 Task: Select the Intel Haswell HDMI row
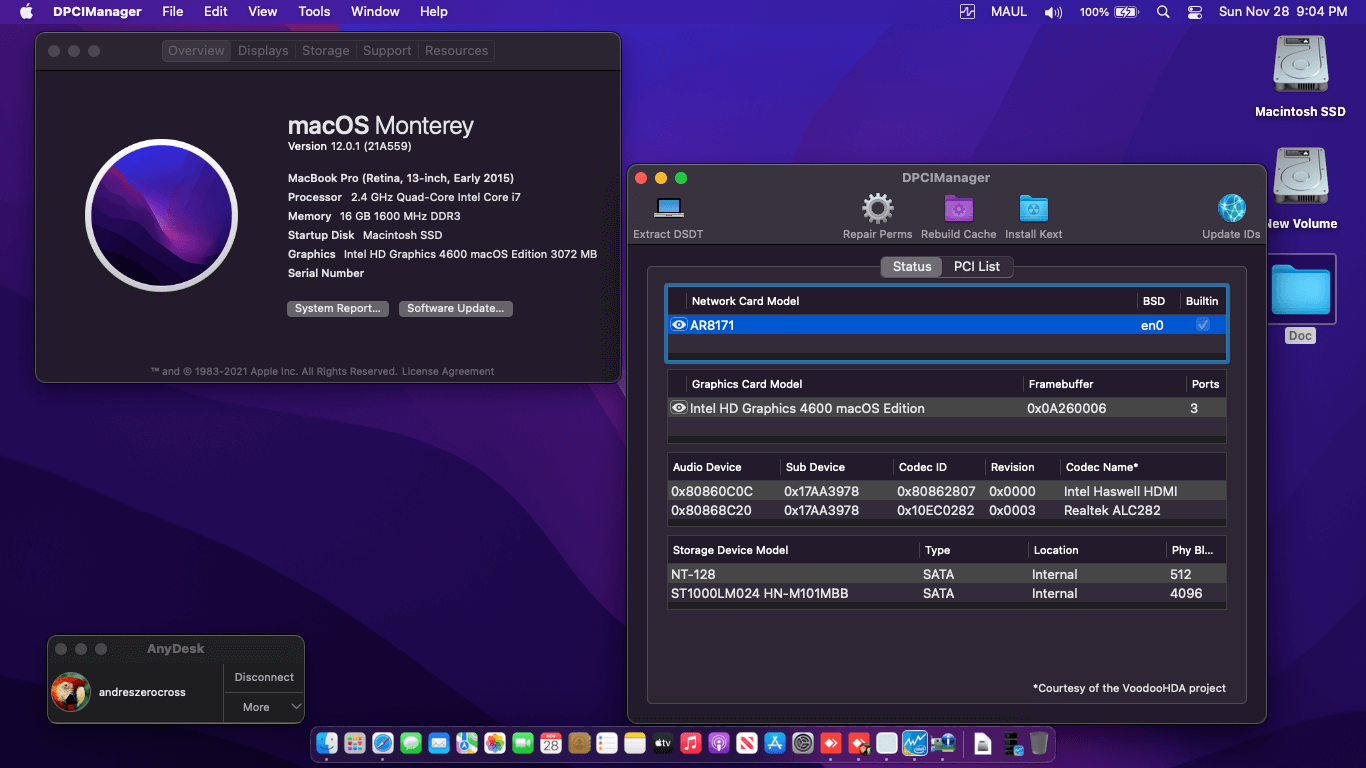tap(946, 491)
